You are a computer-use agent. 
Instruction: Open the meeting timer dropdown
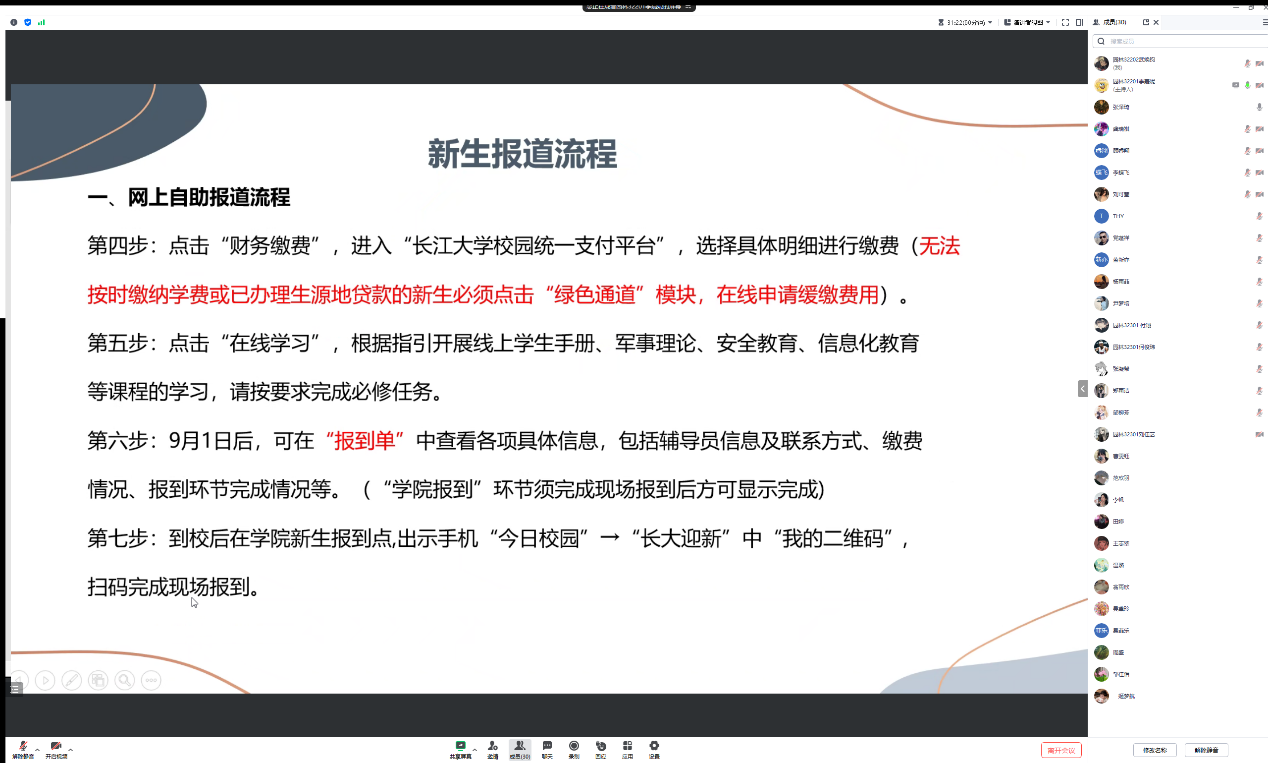[x=966, y=22]
